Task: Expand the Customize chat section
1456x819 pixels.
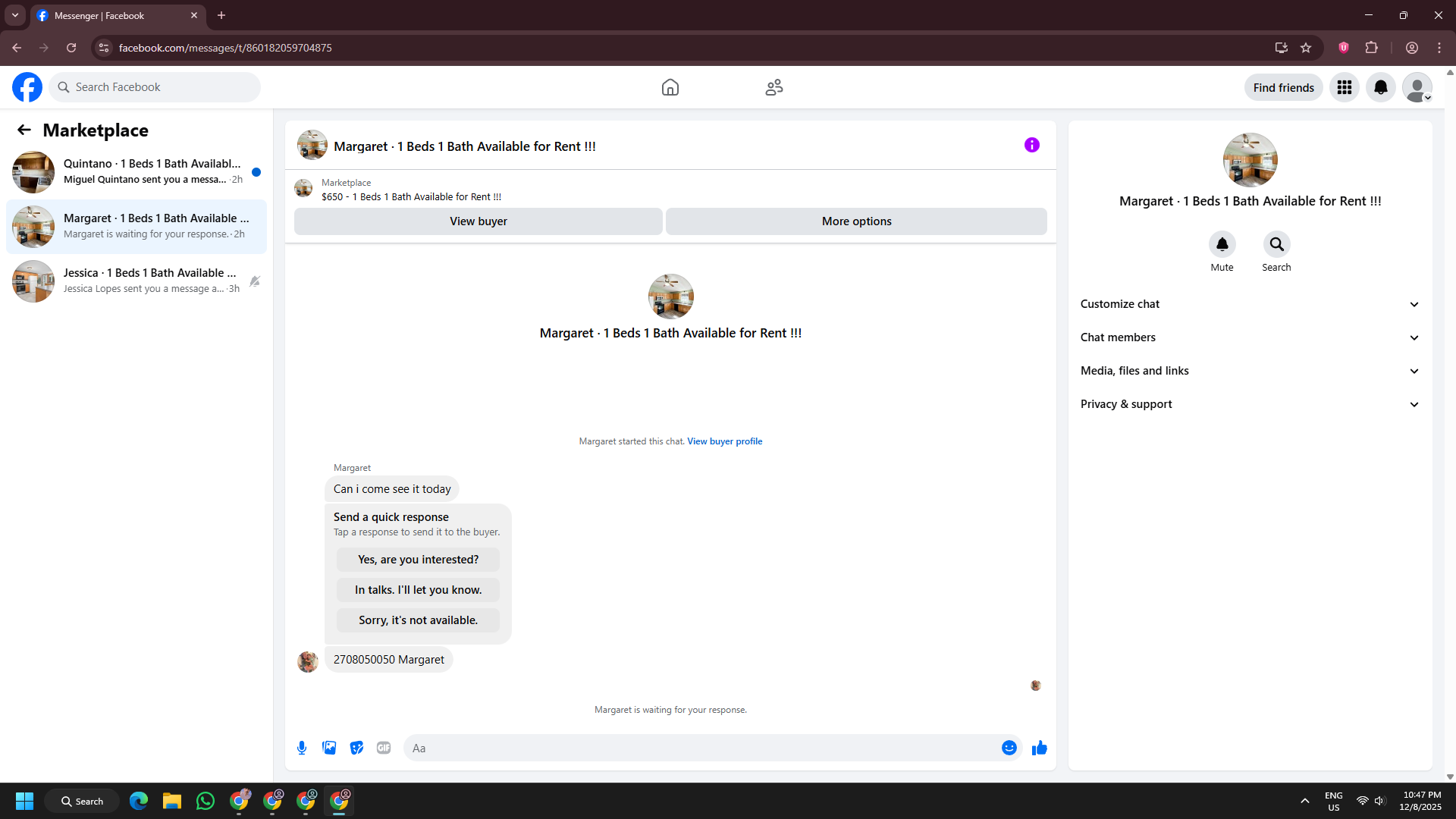Action: pyautogui.click(x=1250, y=304)
